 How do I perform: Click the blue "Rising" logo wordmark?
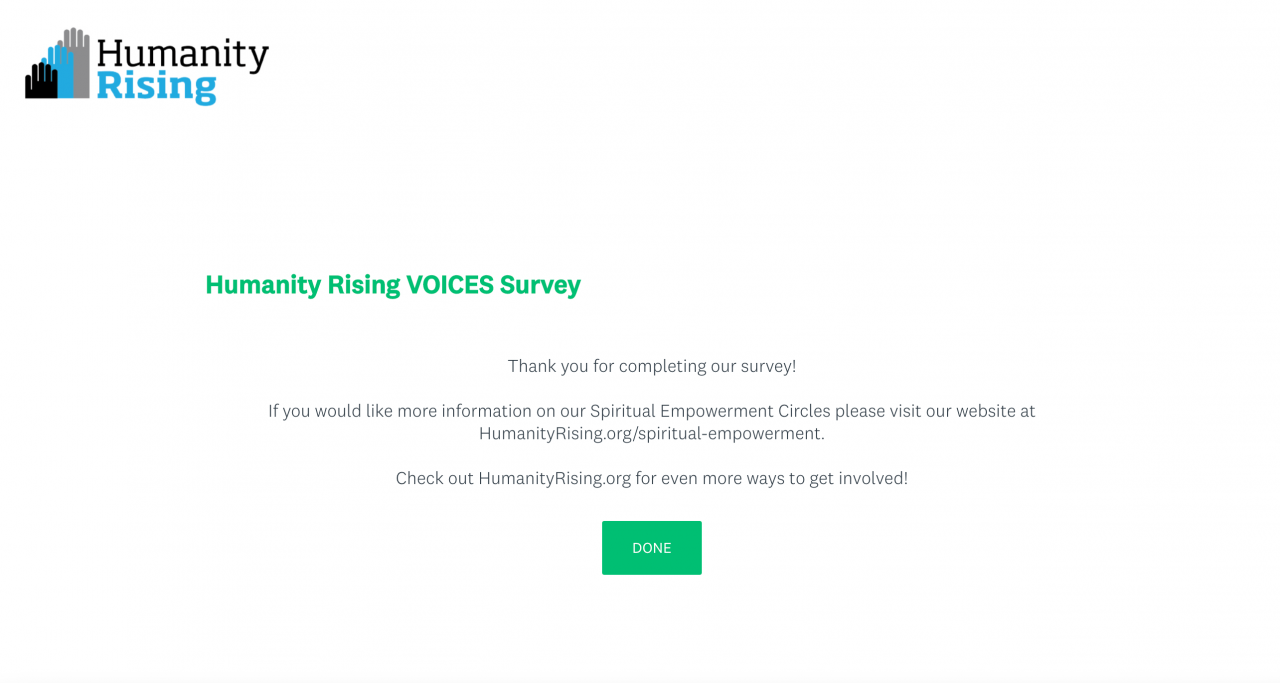click(156, 87)
